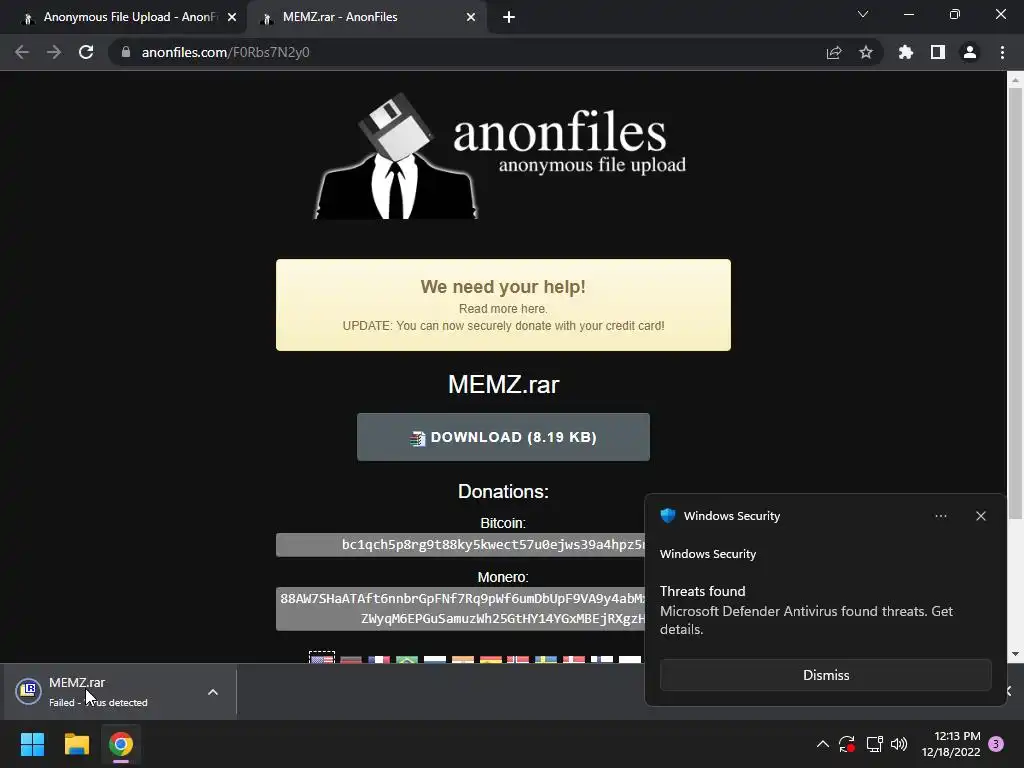Toggle the Chrome side panel icon
1024x768 pixels.
point(938,52)
